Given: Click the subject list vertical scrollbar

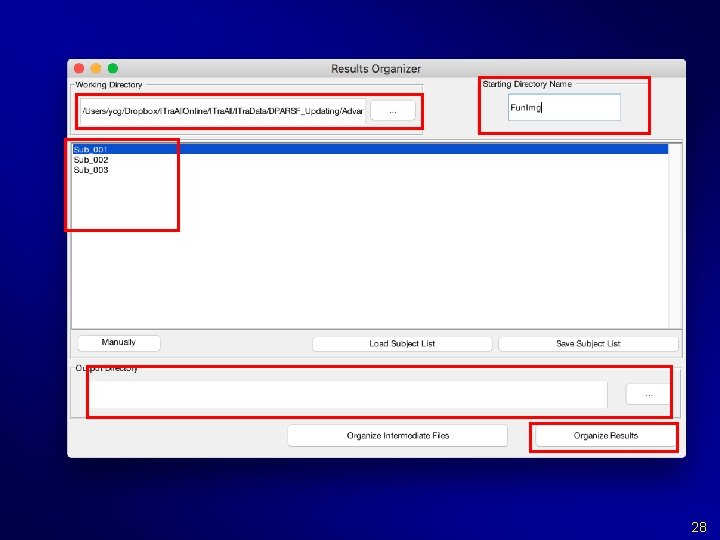Looking at the screenshot, I should click(675, 236).
